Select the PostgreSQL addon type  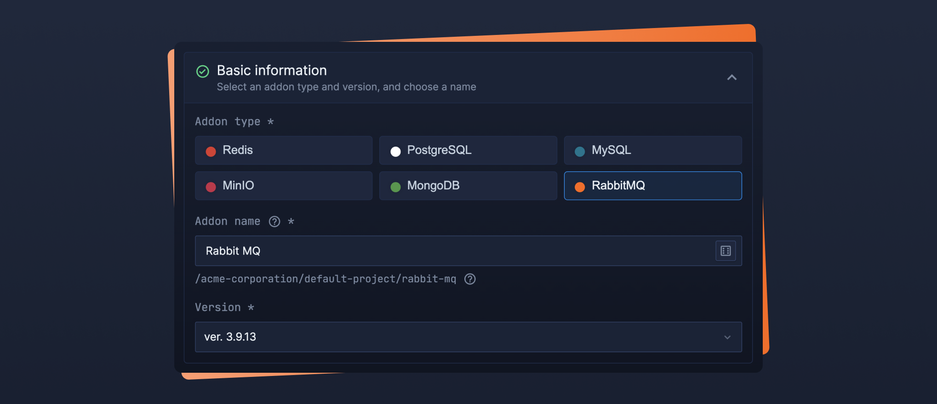(x=468, y=151)
